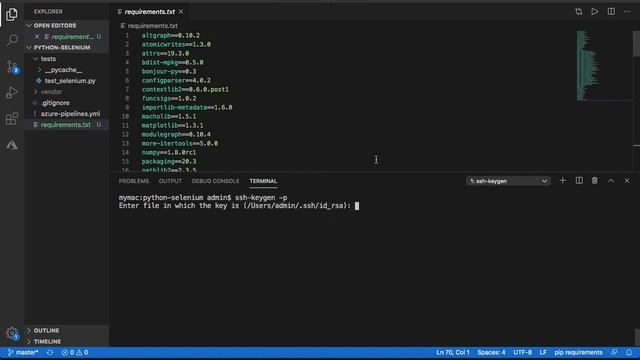
Task: Click the synchronize changes icon in status bar
Action: coord(50,352)
